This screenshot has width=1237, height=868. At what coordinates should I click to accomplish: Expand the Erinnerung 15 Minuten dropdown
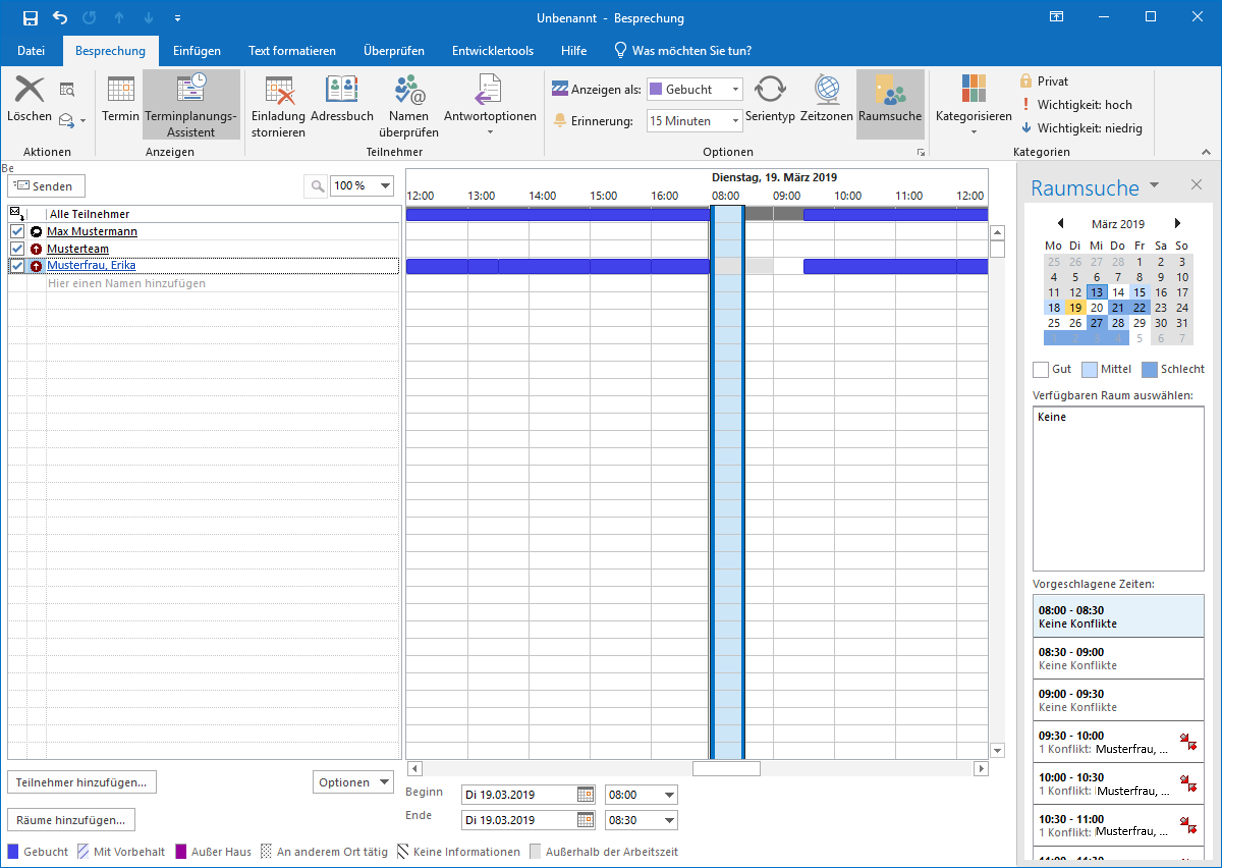pos(735,121)
